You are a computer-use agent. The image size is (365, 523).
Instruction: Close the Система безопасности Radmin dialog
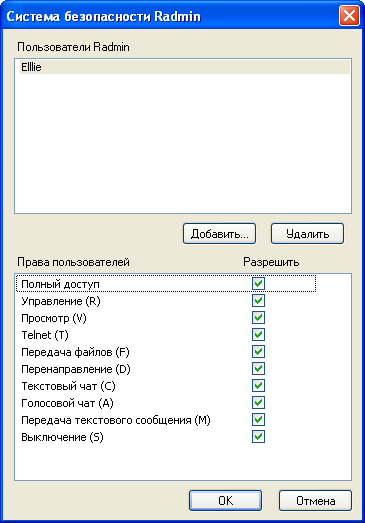point(349,15)
